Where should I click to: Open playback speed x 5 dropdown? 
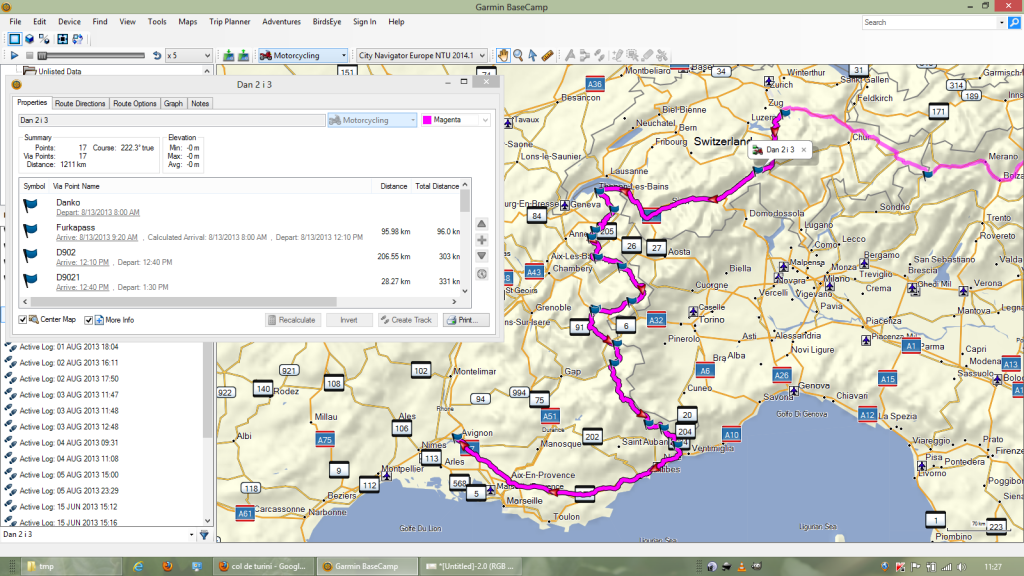(188, 56)
